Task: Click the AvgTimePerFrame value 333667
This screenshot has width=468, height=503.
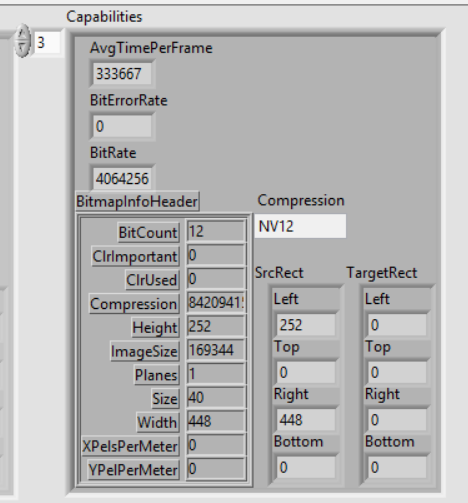Action: [122, 73]
